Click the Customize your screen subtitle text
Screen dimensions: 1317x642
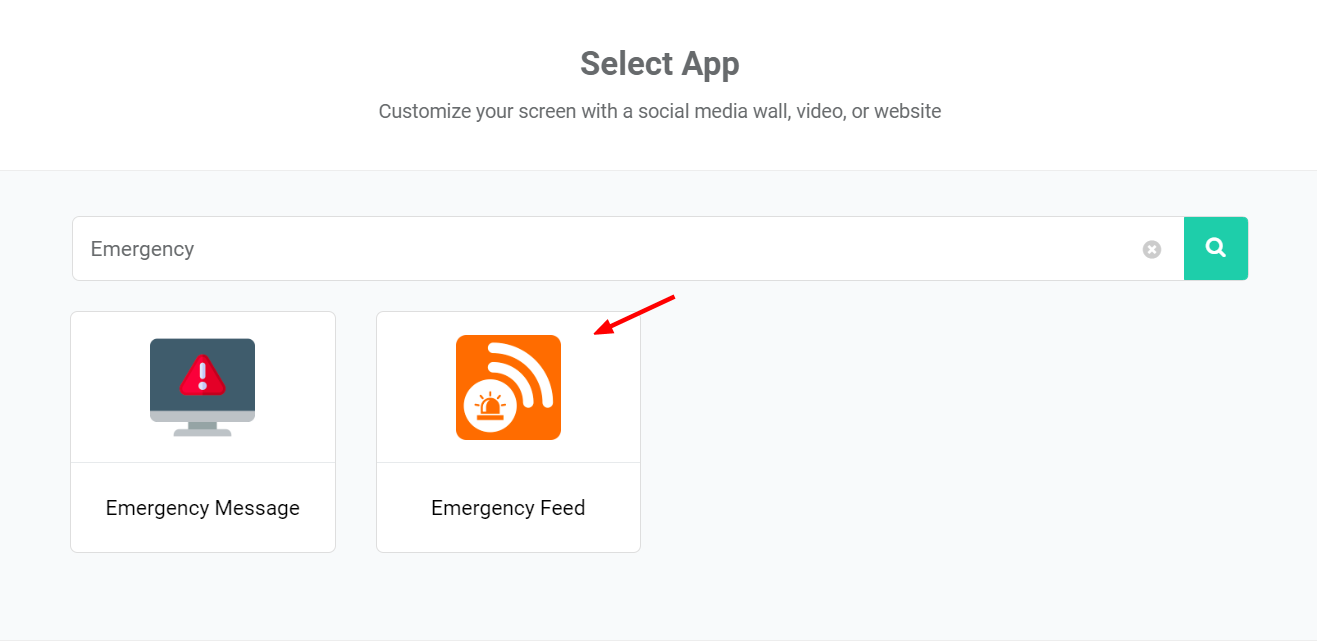660,111
